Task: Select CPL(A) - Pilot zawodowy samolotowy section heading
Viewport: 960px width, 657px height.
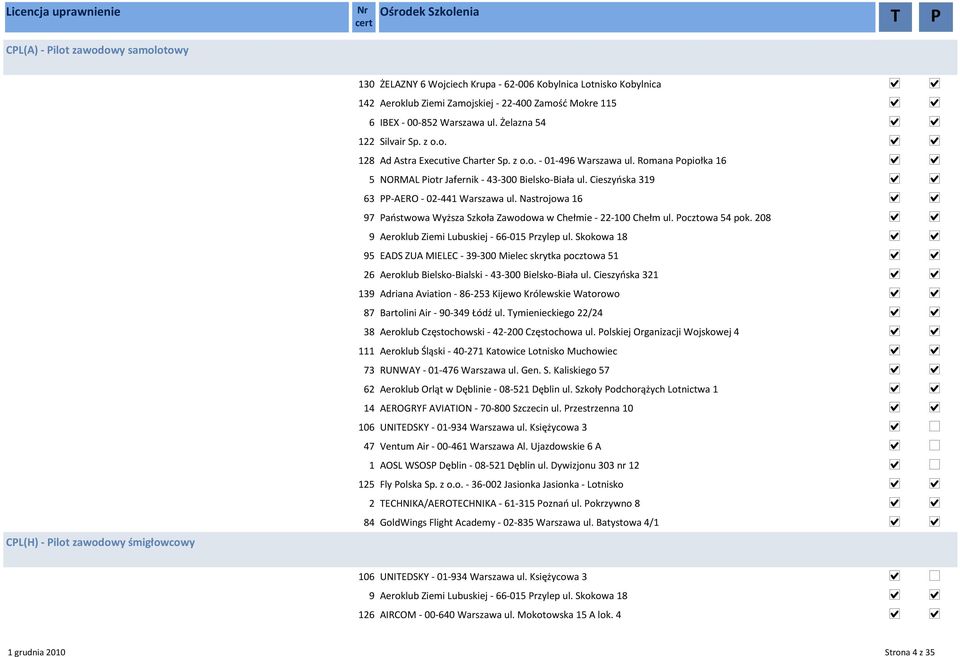Action: tap(97, 50)
